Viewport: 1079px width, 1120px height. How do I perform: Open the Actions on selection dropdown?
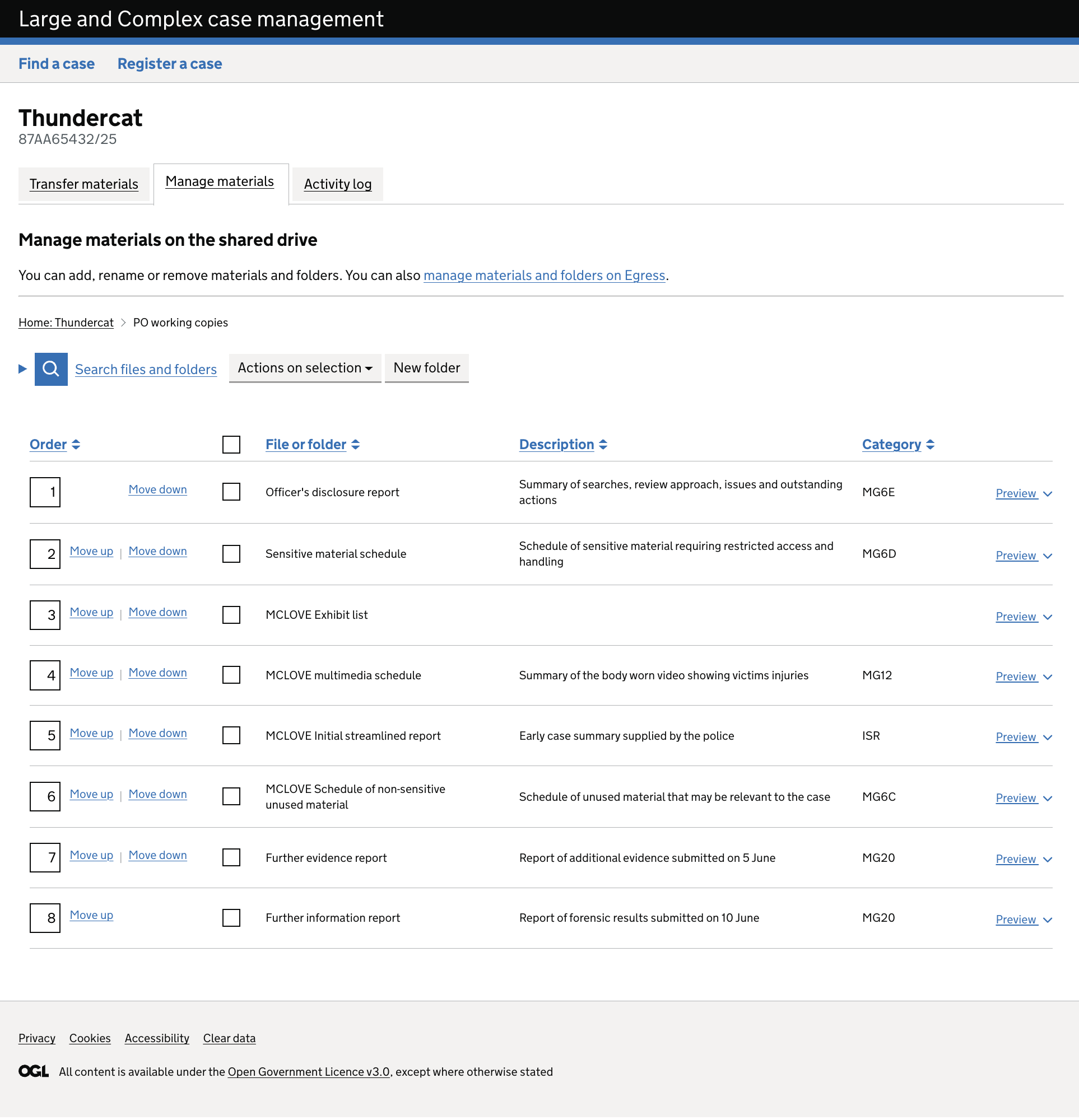pyautogui.click(x=305, y=368)
